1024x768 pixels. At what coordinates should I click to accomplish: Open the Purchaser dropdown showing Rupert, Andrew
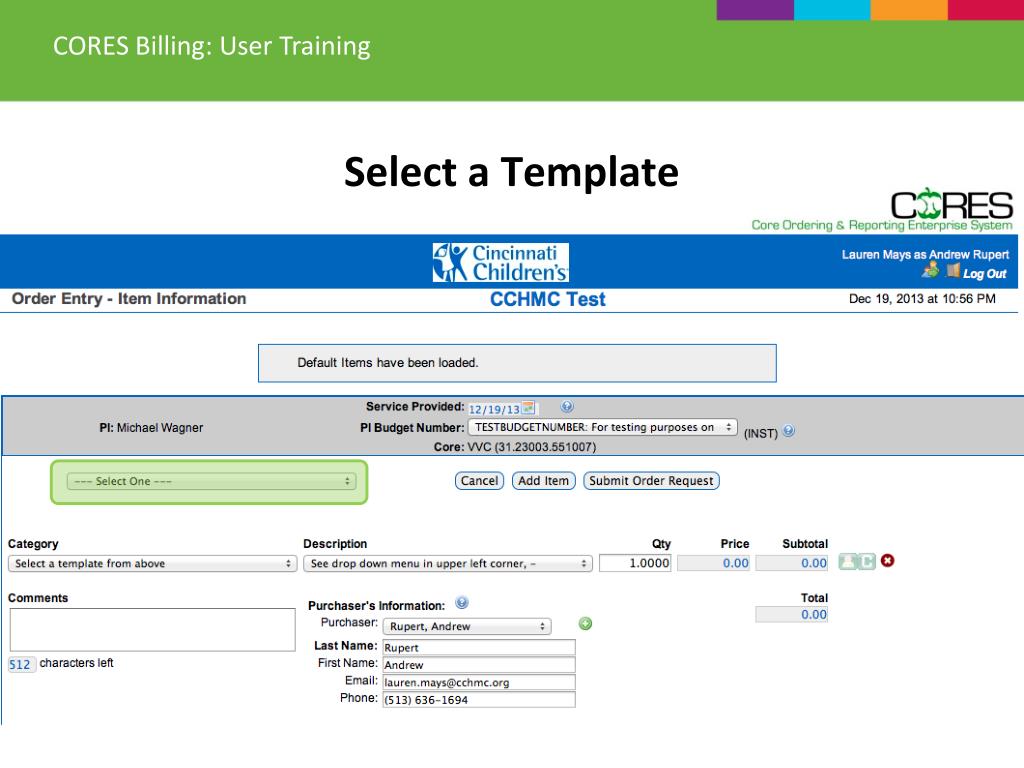[x=467, y=626]
